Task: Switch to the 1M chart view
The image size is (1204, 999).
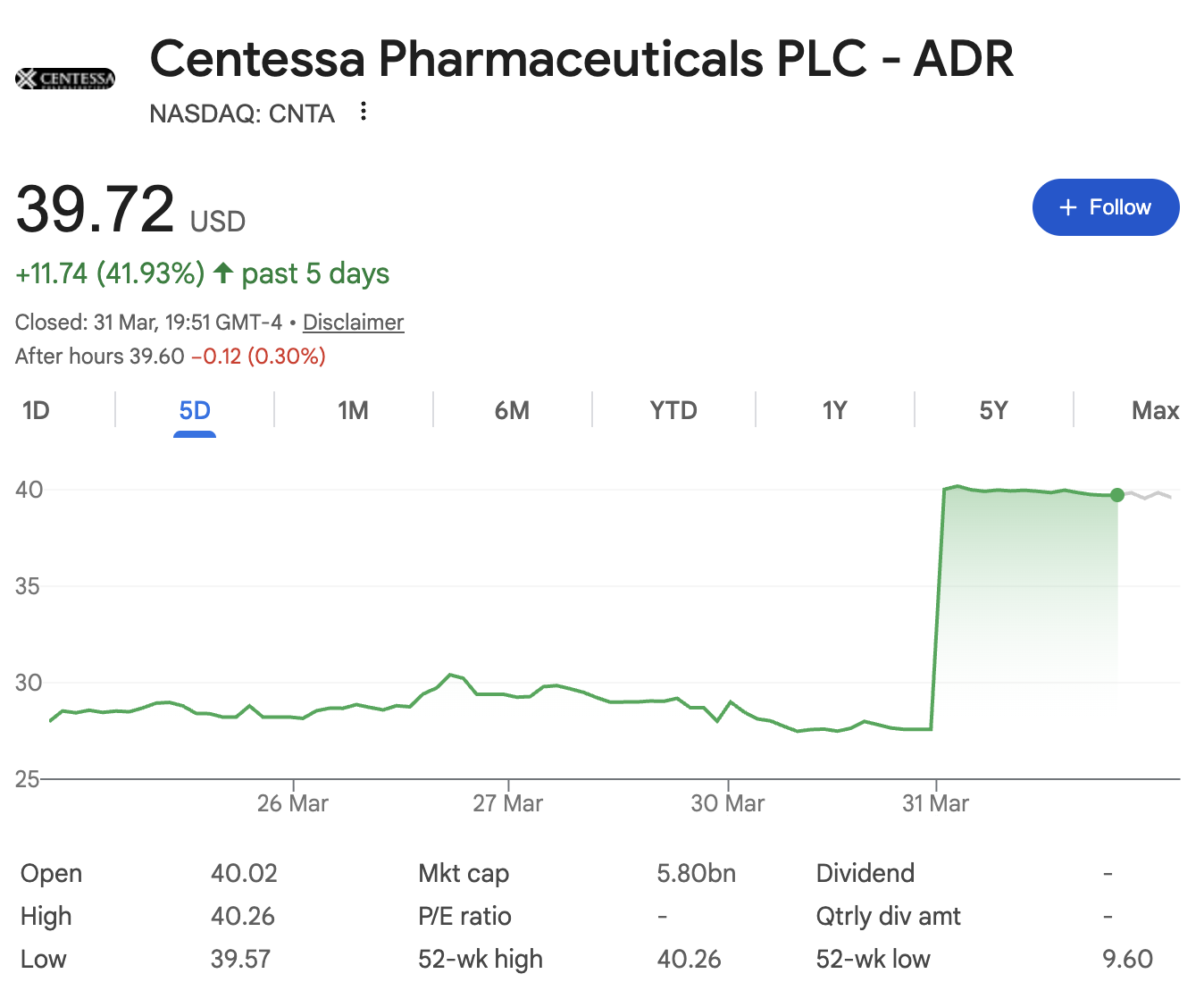Action: point(353,410)
